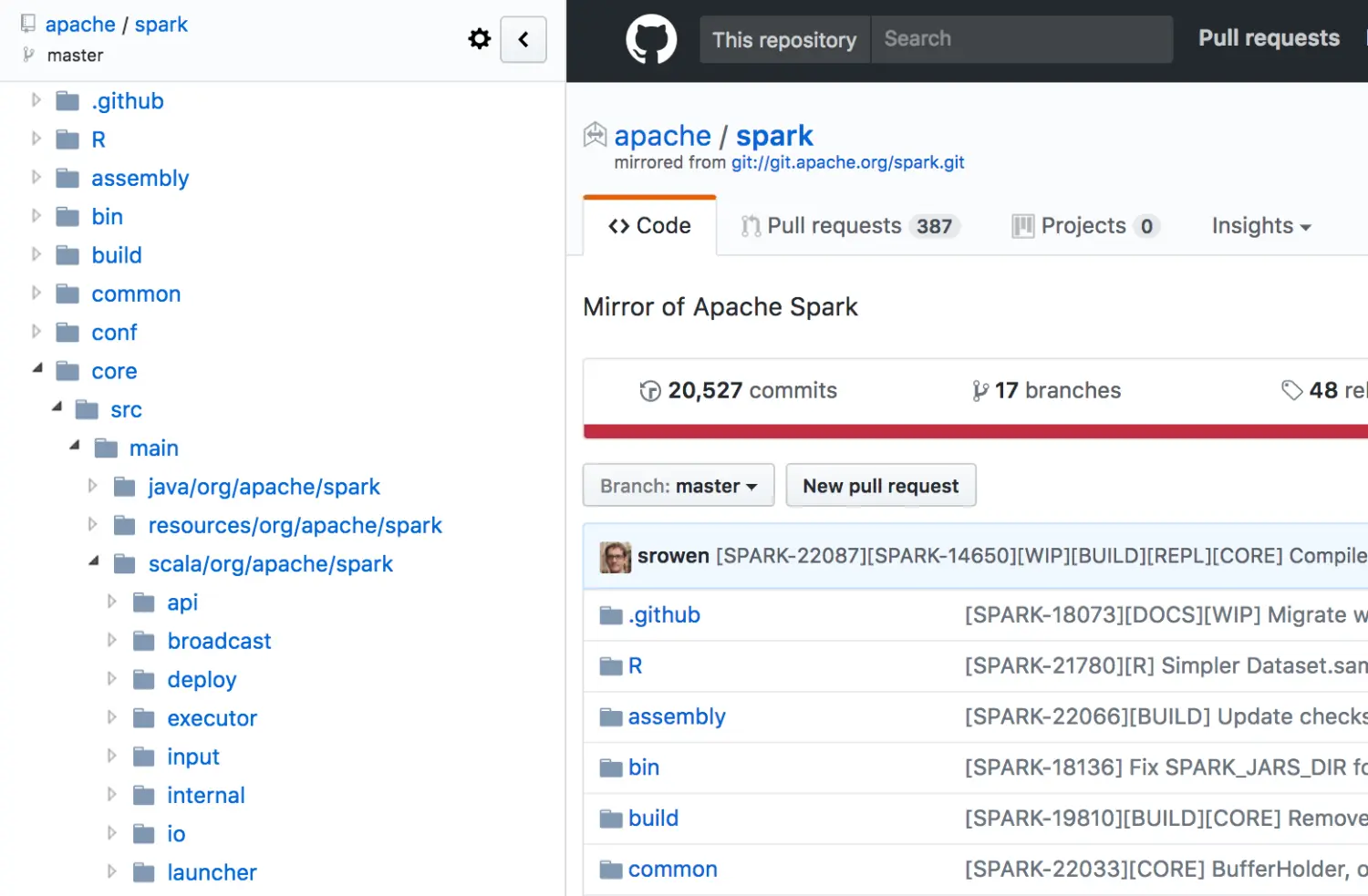Open the R folder link in file list

635,666
